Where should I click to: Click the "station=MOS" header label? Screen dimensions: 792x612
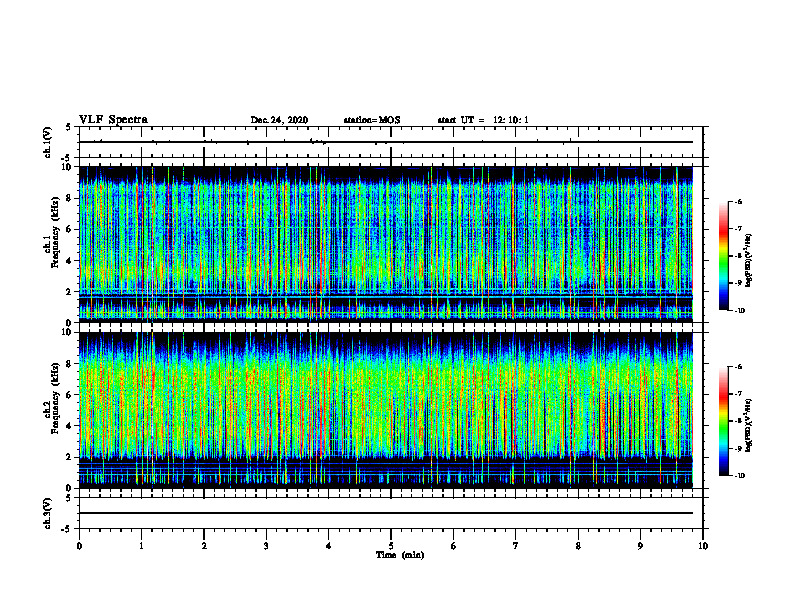[372, 120]
